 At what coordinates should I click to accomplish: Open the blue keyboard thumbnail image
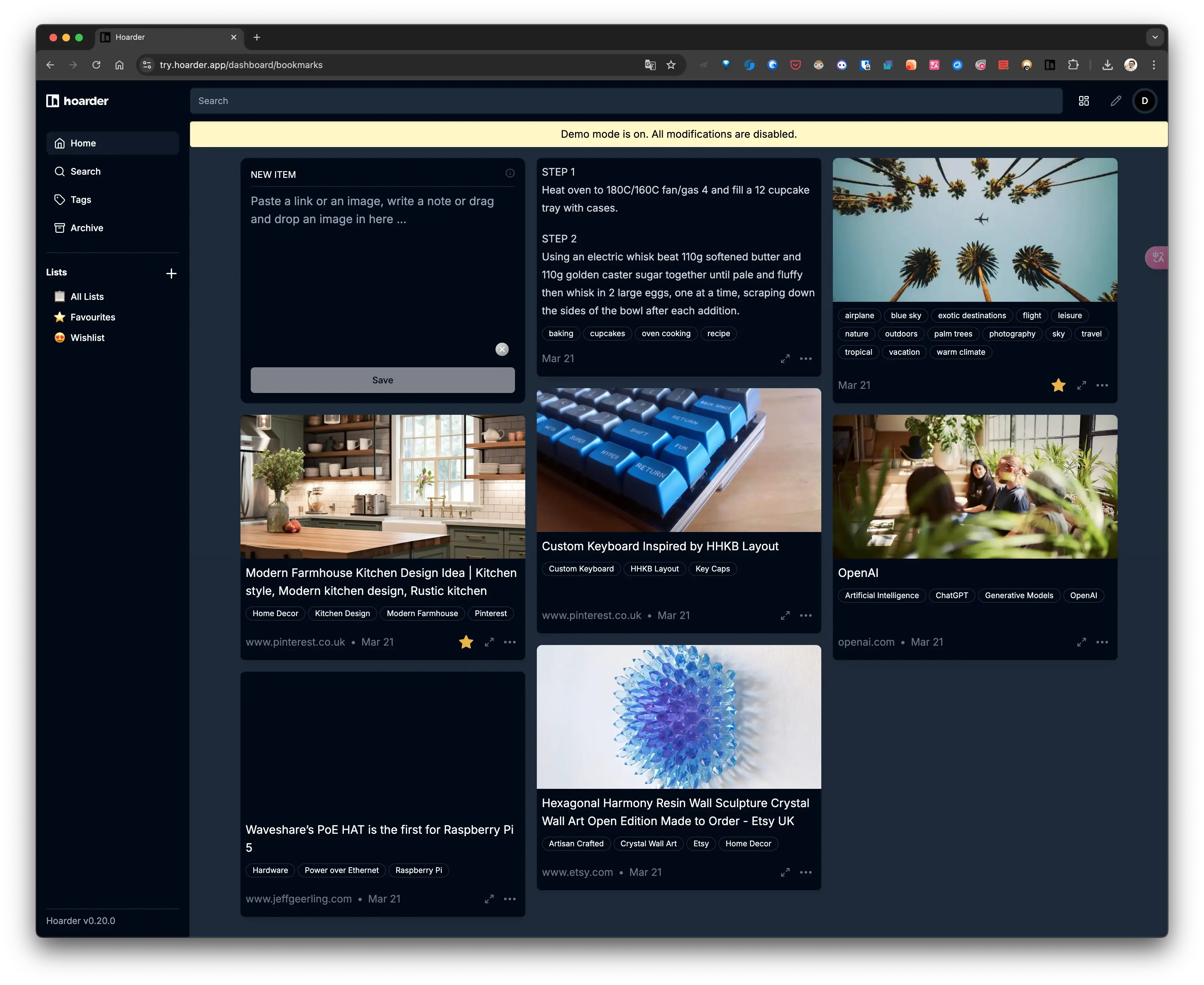(x=679, y=460)
